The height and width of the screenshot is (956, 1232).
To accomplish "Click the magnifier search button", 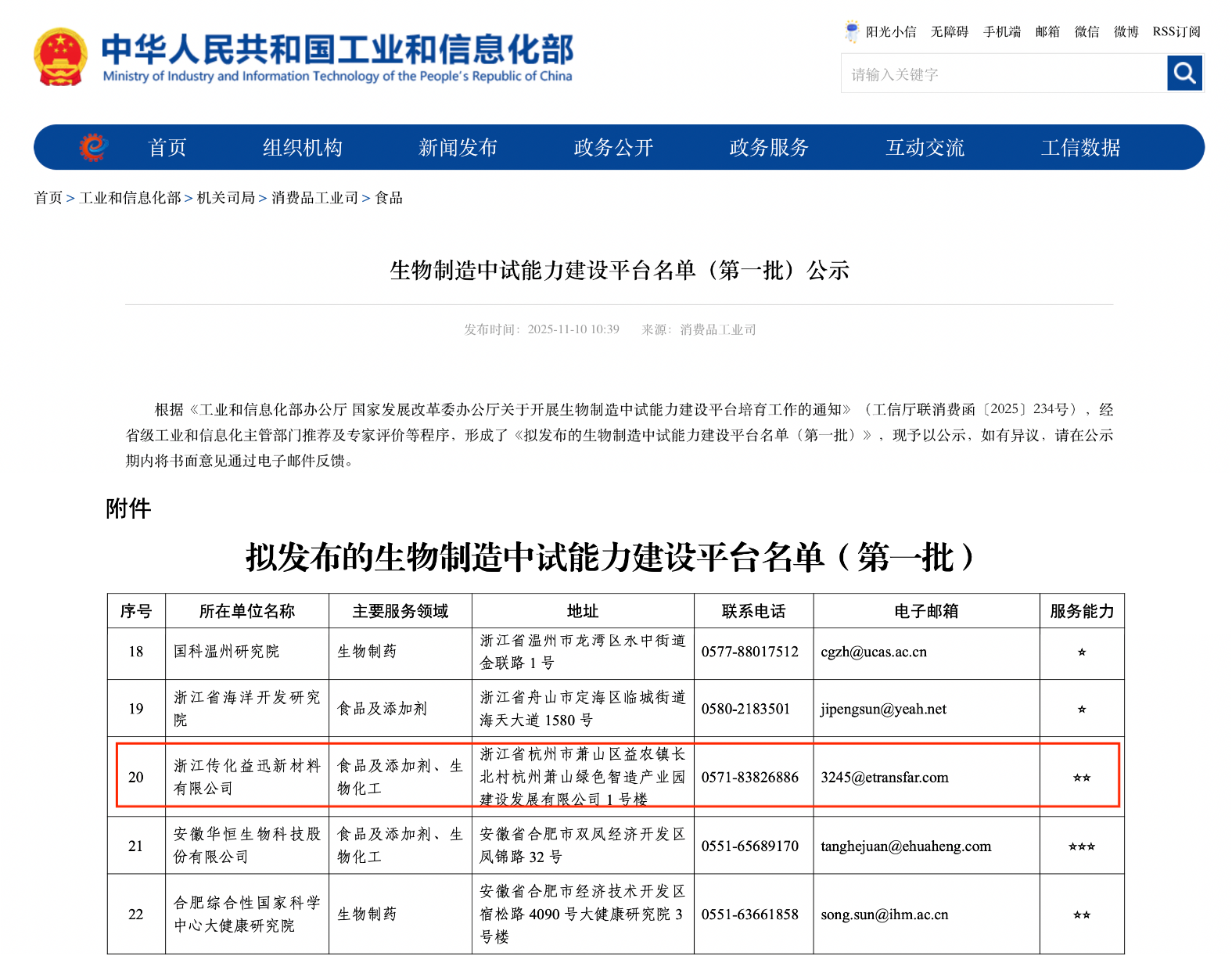I will click(x=1184, y=74).
